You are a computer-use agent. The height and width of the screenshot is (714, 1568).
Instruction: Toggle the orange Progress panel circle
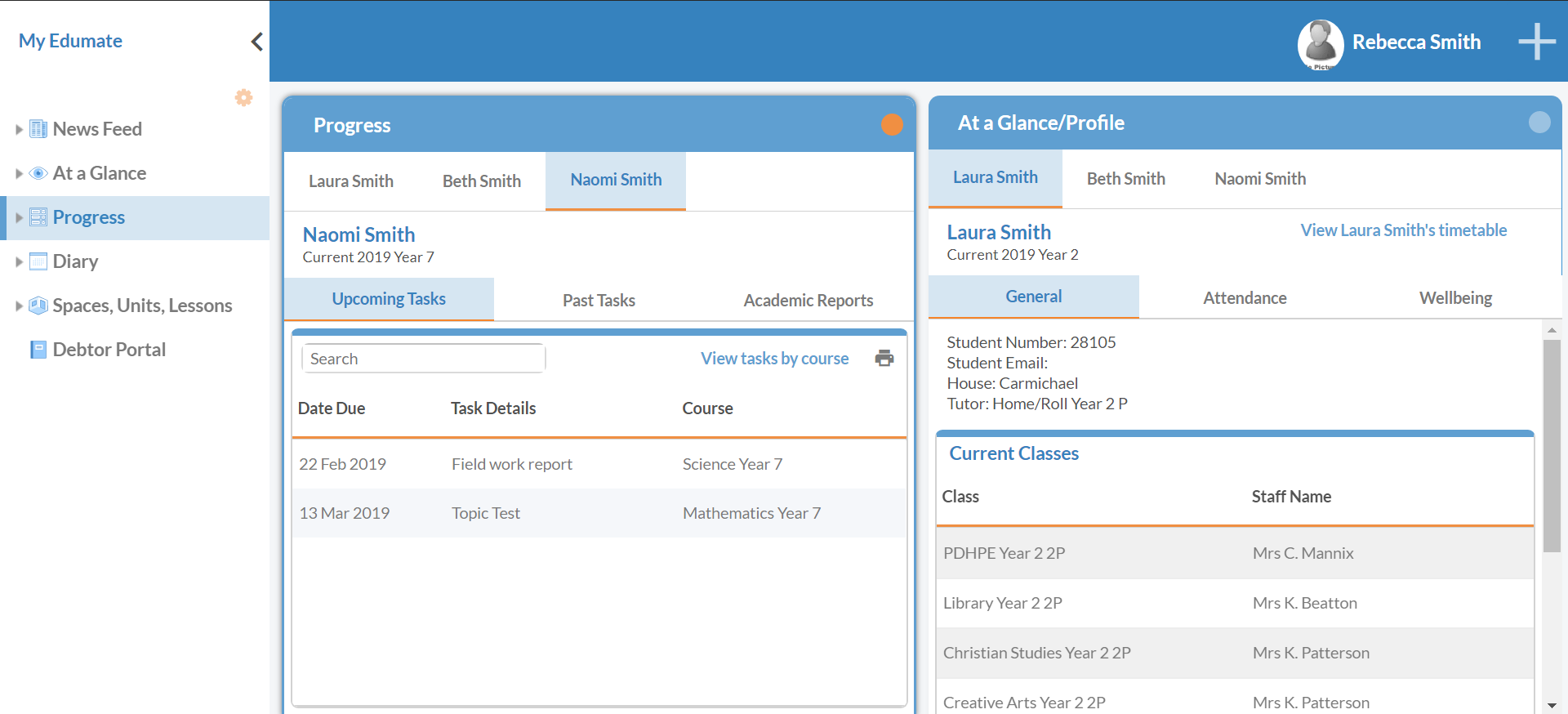coord(892,124)
